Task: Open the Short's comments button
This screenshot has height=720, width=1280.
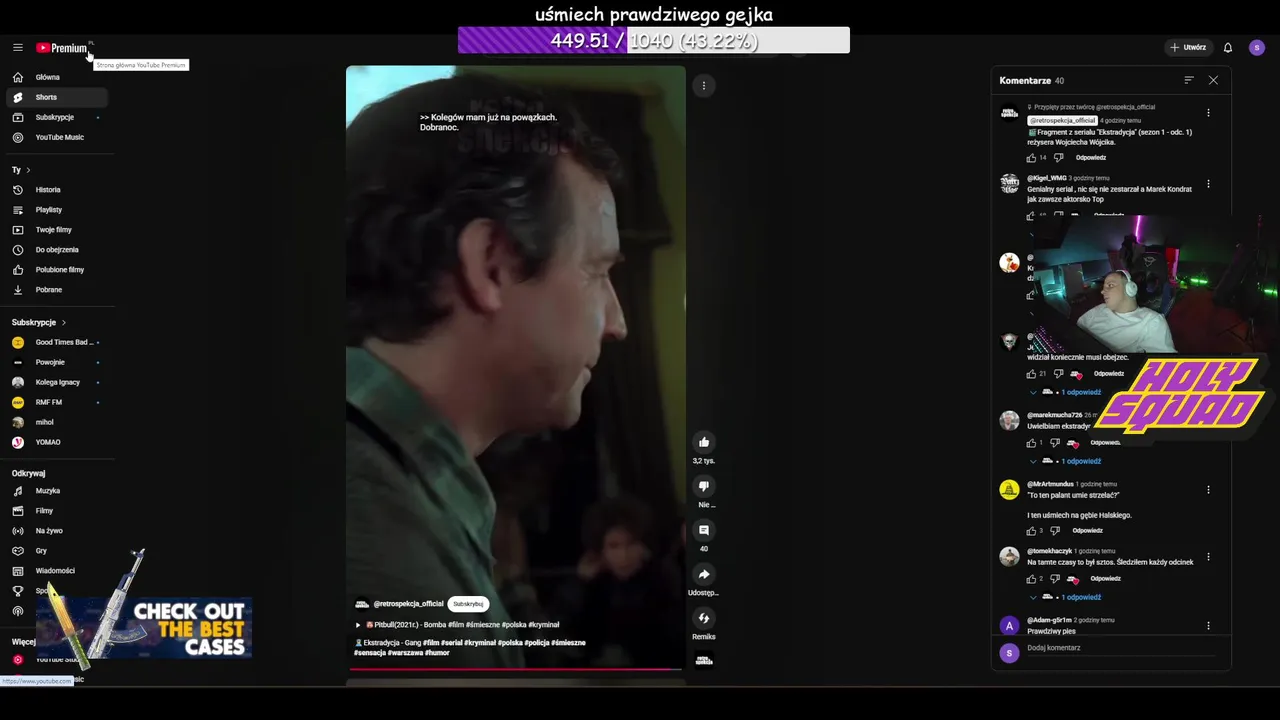Action: point(704,530)
